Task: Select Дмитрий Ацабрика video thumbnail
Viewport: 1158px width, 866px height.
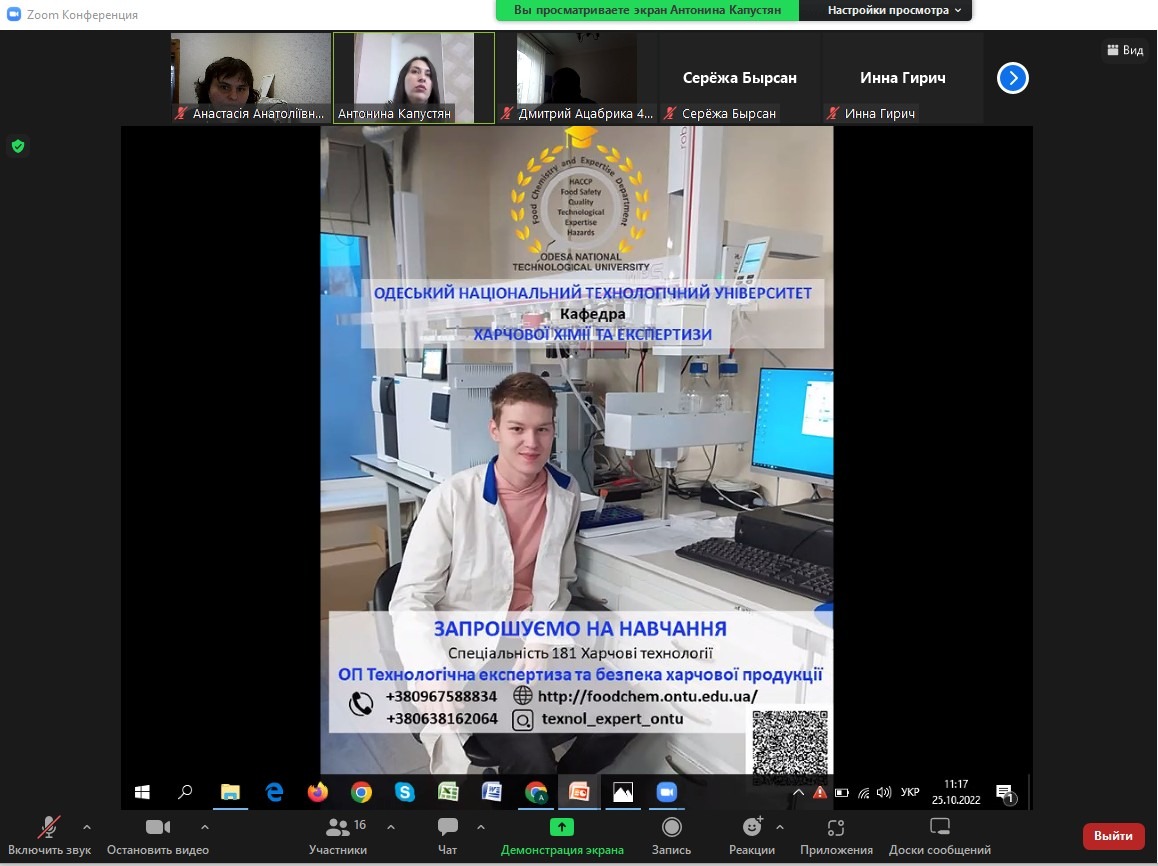Action: tap(577, 78)
